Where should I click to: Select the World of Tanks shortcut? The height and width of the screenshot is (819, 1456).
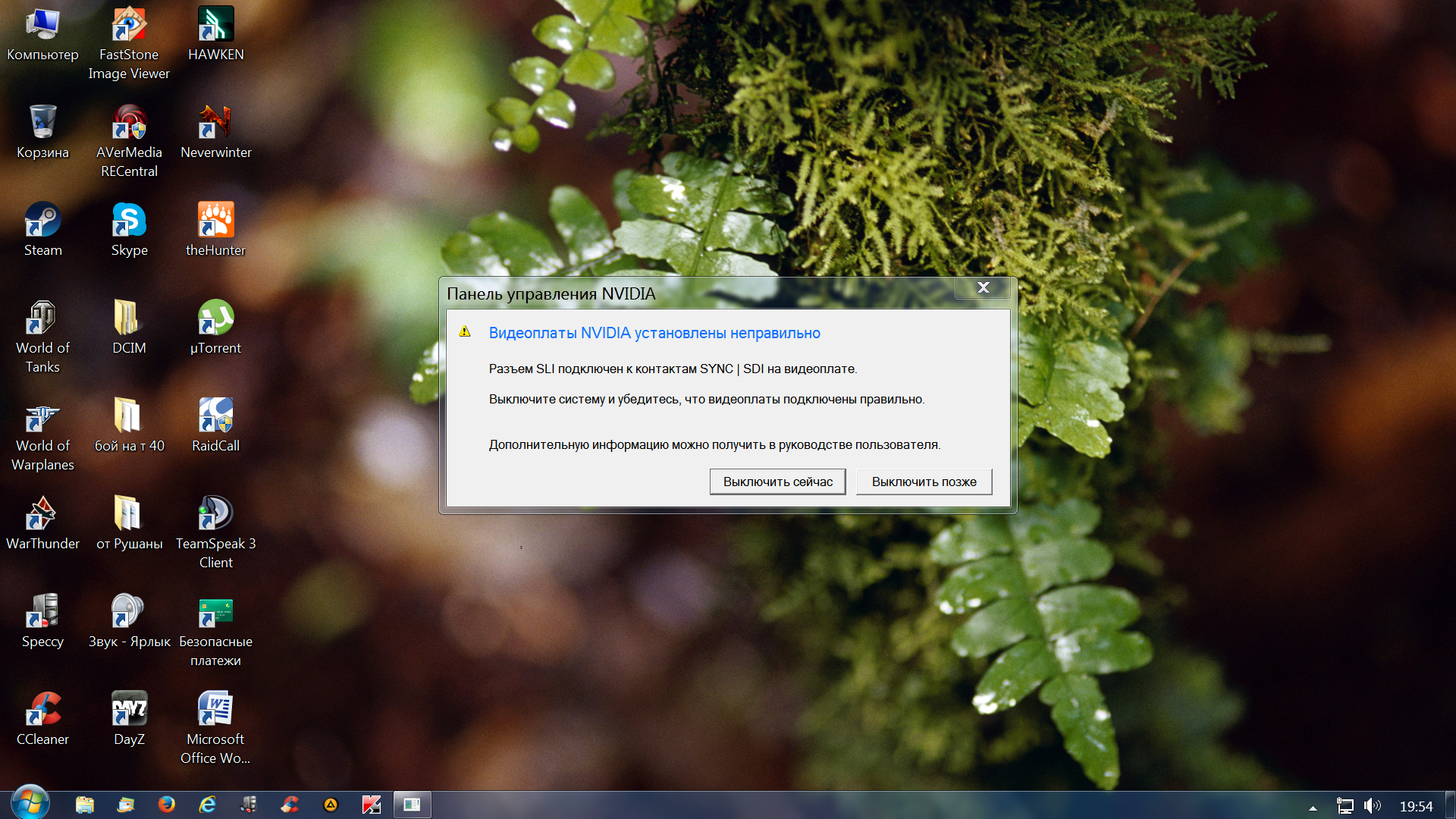click(x=42, y=318)
